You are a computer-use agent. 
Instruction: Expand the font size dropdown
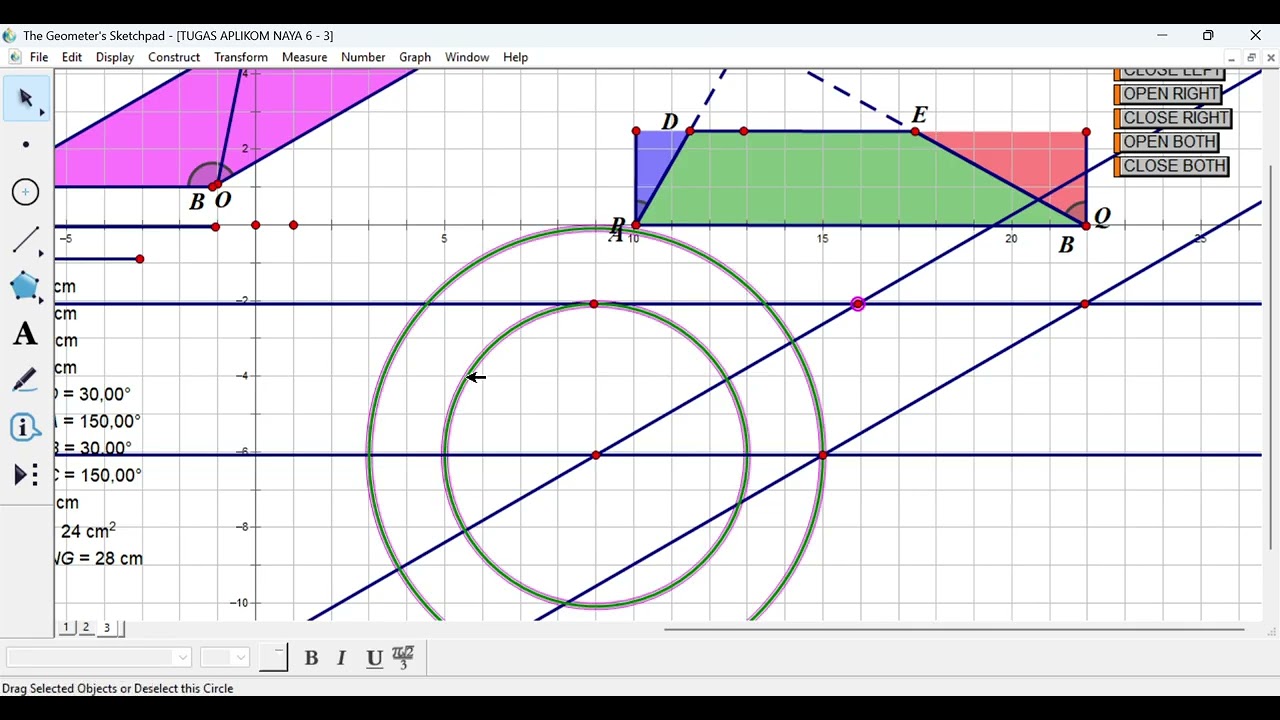240,657
